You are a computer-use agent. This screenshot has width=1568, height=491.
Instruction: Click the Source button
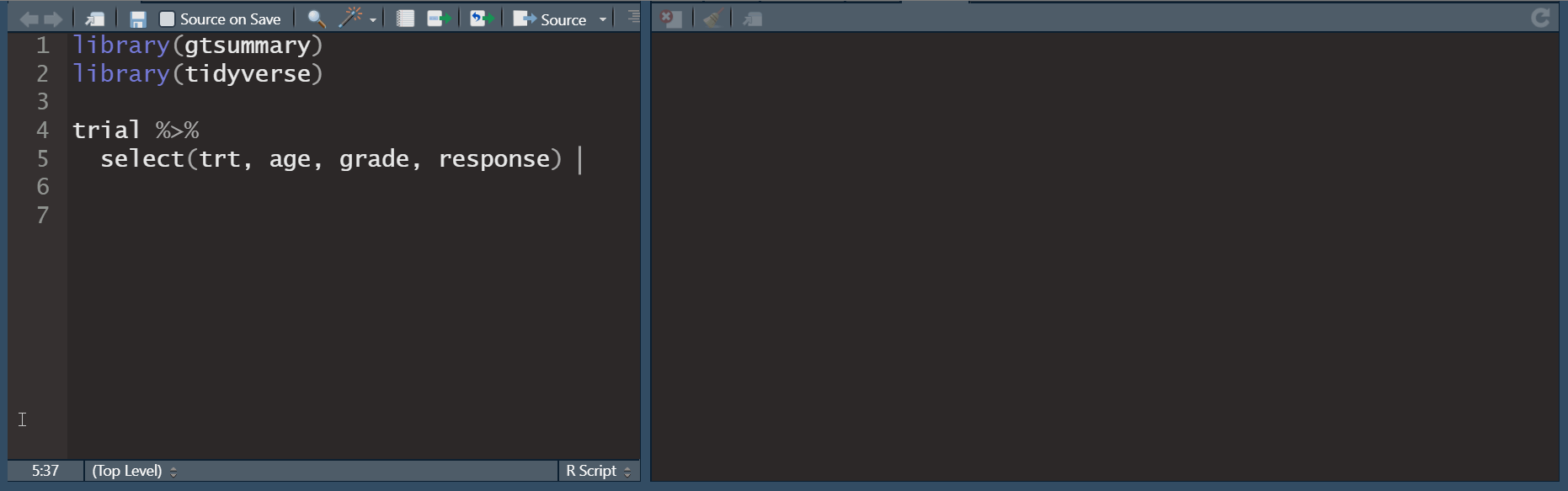point(551,19)
